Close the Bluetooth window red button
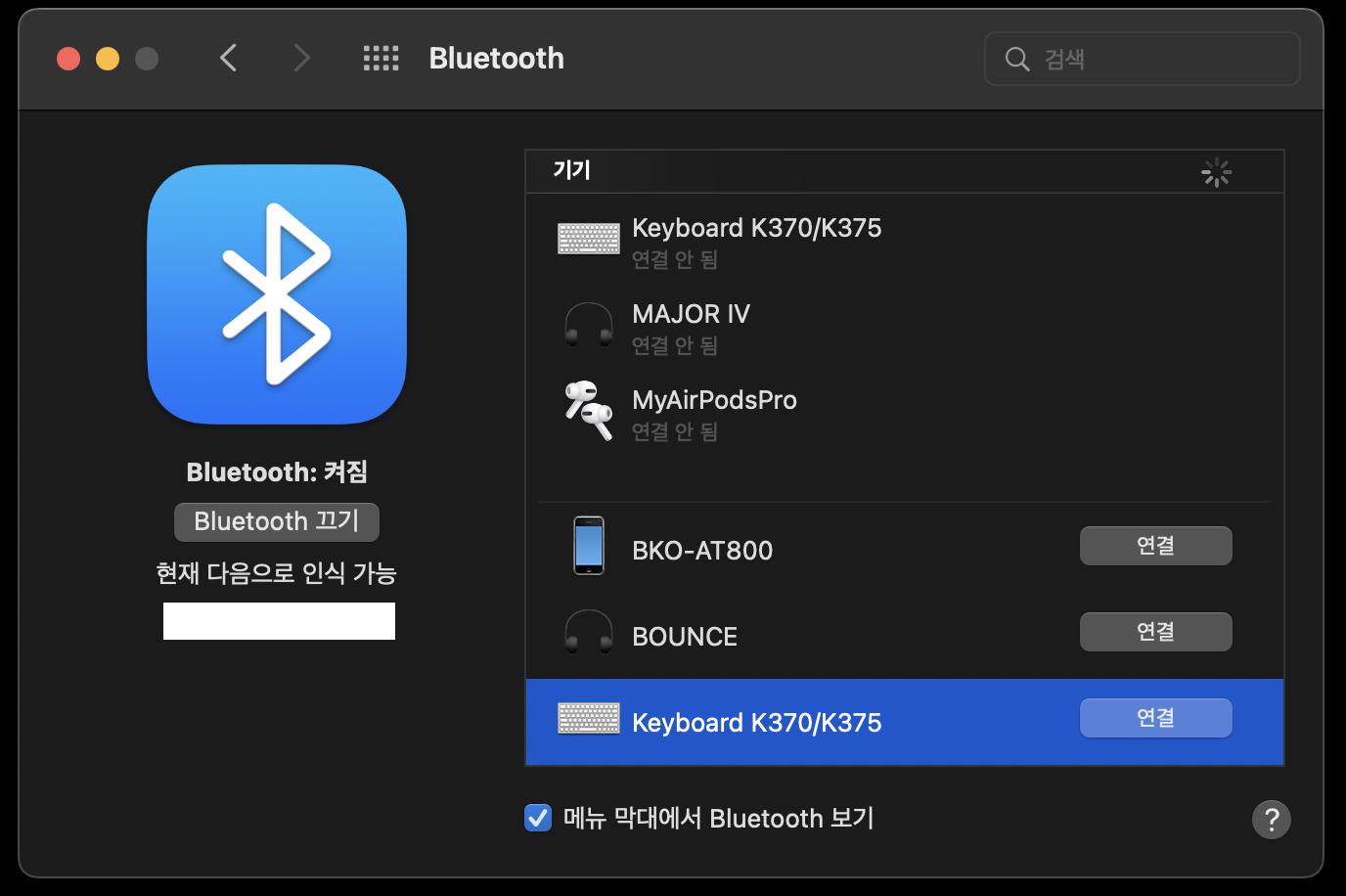The height and width of the screenshot is (896, 1346). 68,59
